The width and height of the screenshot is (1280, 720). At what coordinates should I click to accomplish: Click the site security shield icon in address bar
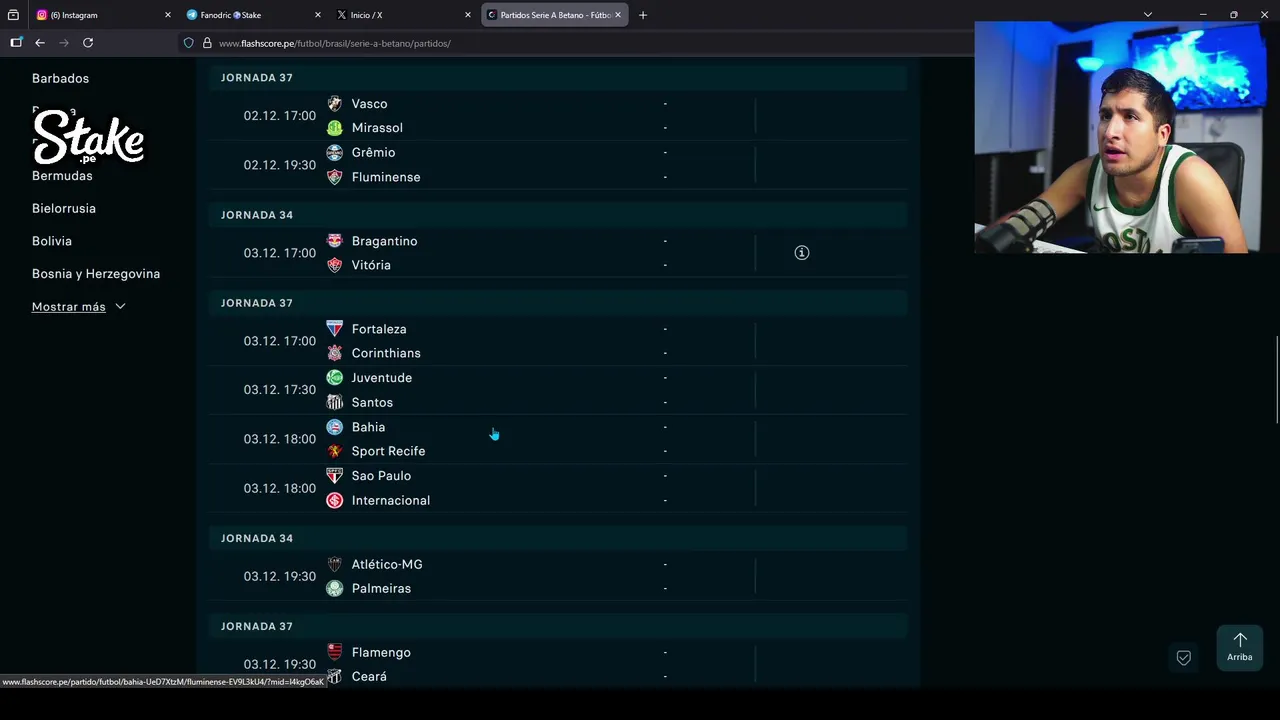(x=188, y=43)
